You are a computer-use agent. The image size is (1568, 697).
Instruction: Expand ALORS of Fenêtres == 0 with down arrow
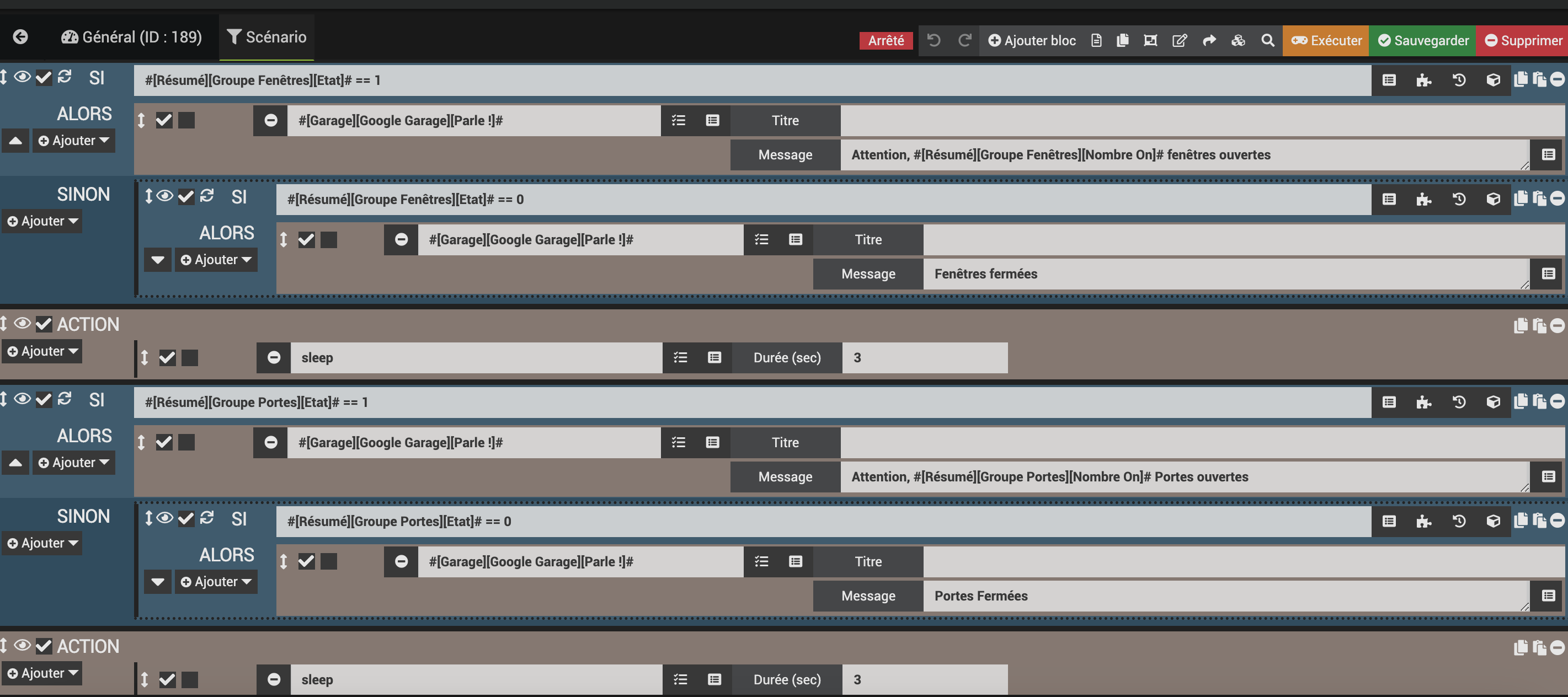158,260
